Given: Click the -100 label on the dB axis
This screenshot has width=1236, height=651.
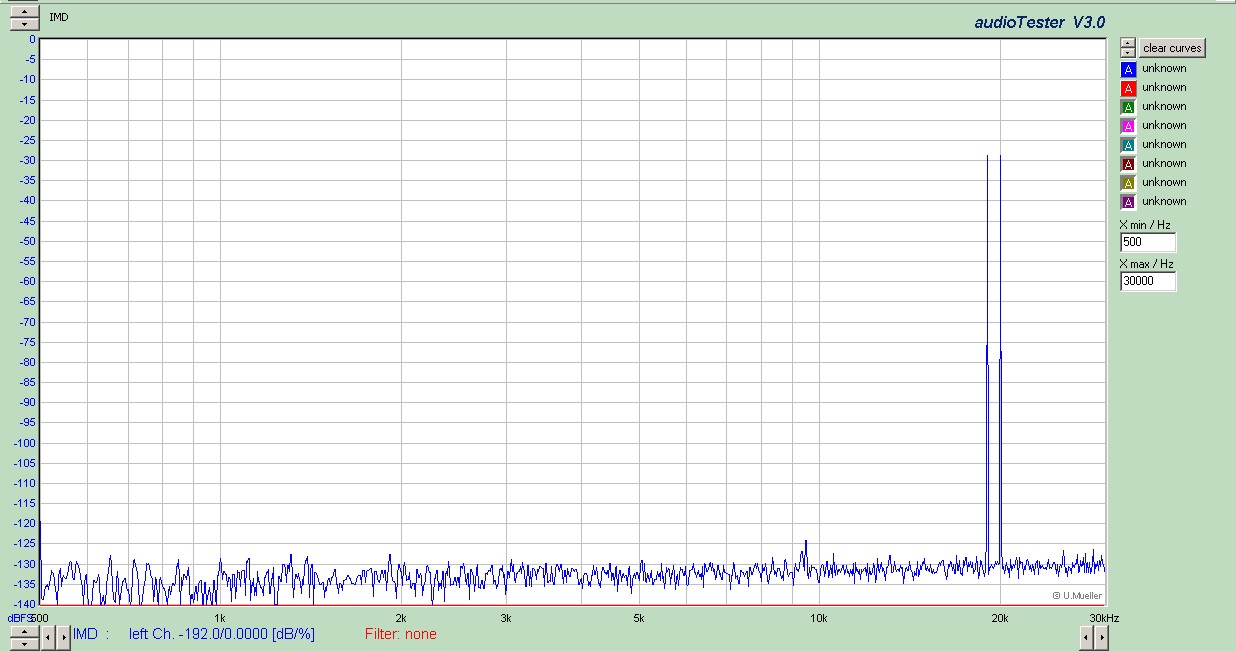Looking at the screenshot, I should 24,443.
